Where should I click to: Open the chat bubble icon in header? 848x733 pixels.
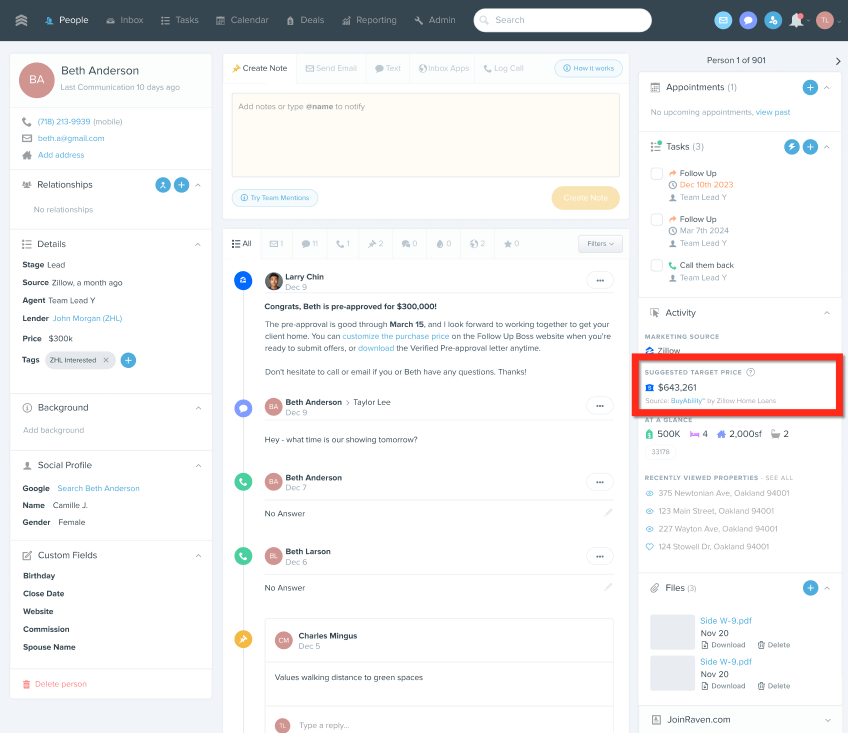click(748, 20)
